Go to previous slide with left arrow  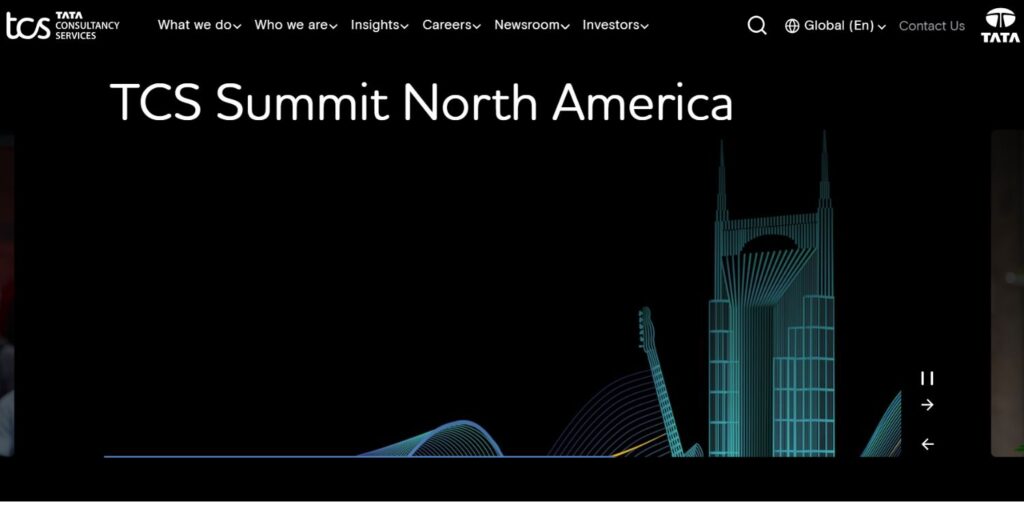tap(927, 444)
